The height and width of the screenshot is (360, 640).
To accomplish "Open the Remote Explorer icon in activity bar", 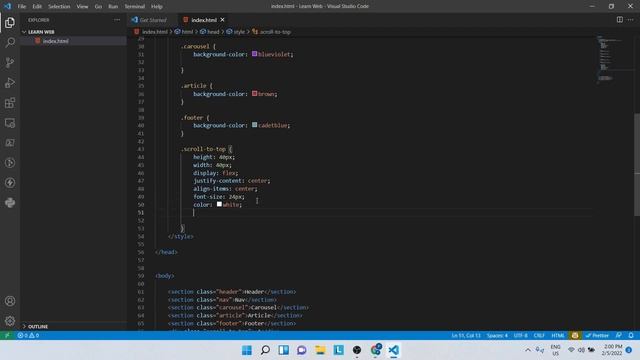I will pos(10,123).
